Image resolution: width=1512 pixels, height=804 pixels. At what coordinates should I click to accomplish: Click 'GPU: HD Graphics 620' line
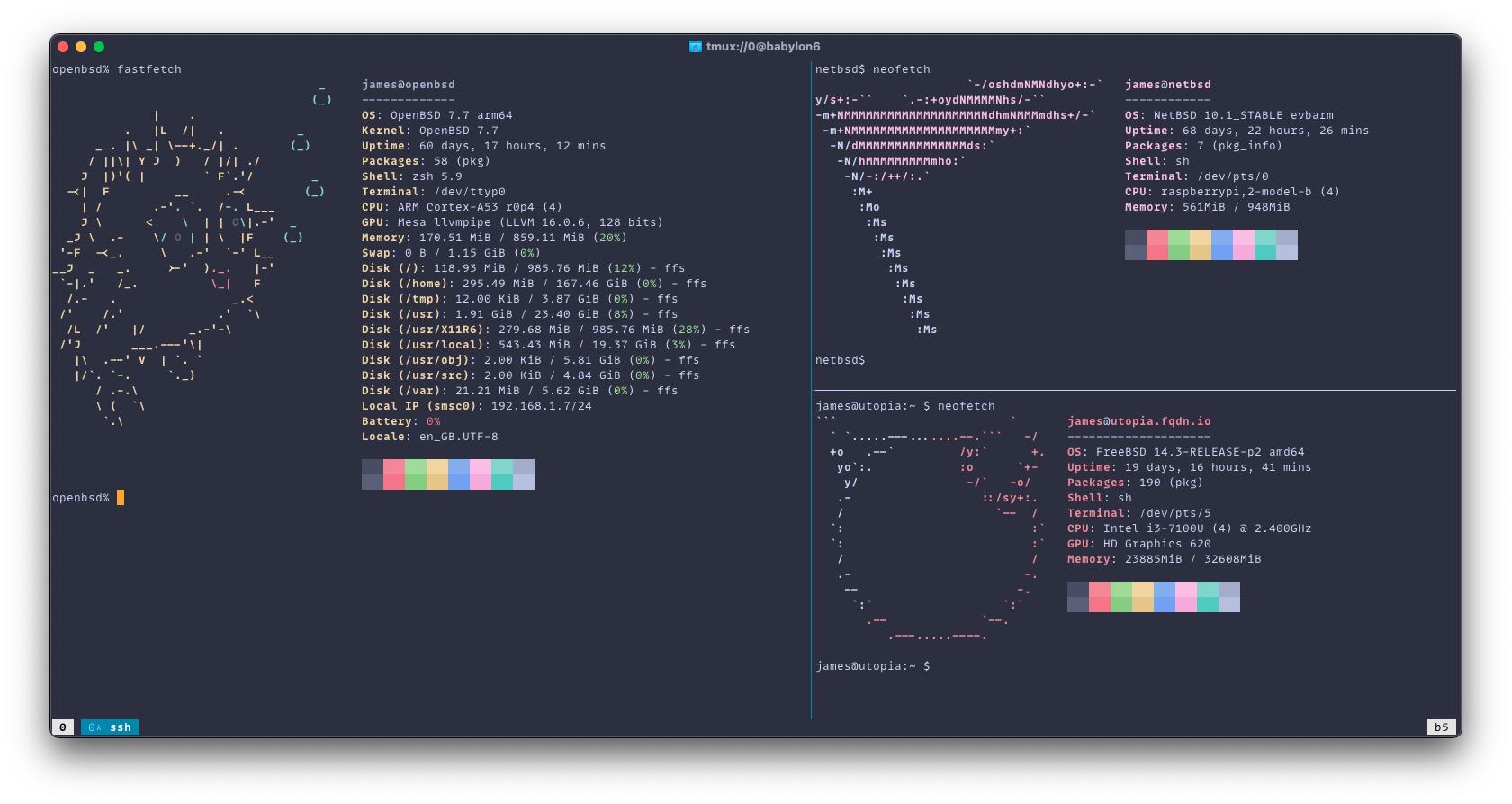1139,544
